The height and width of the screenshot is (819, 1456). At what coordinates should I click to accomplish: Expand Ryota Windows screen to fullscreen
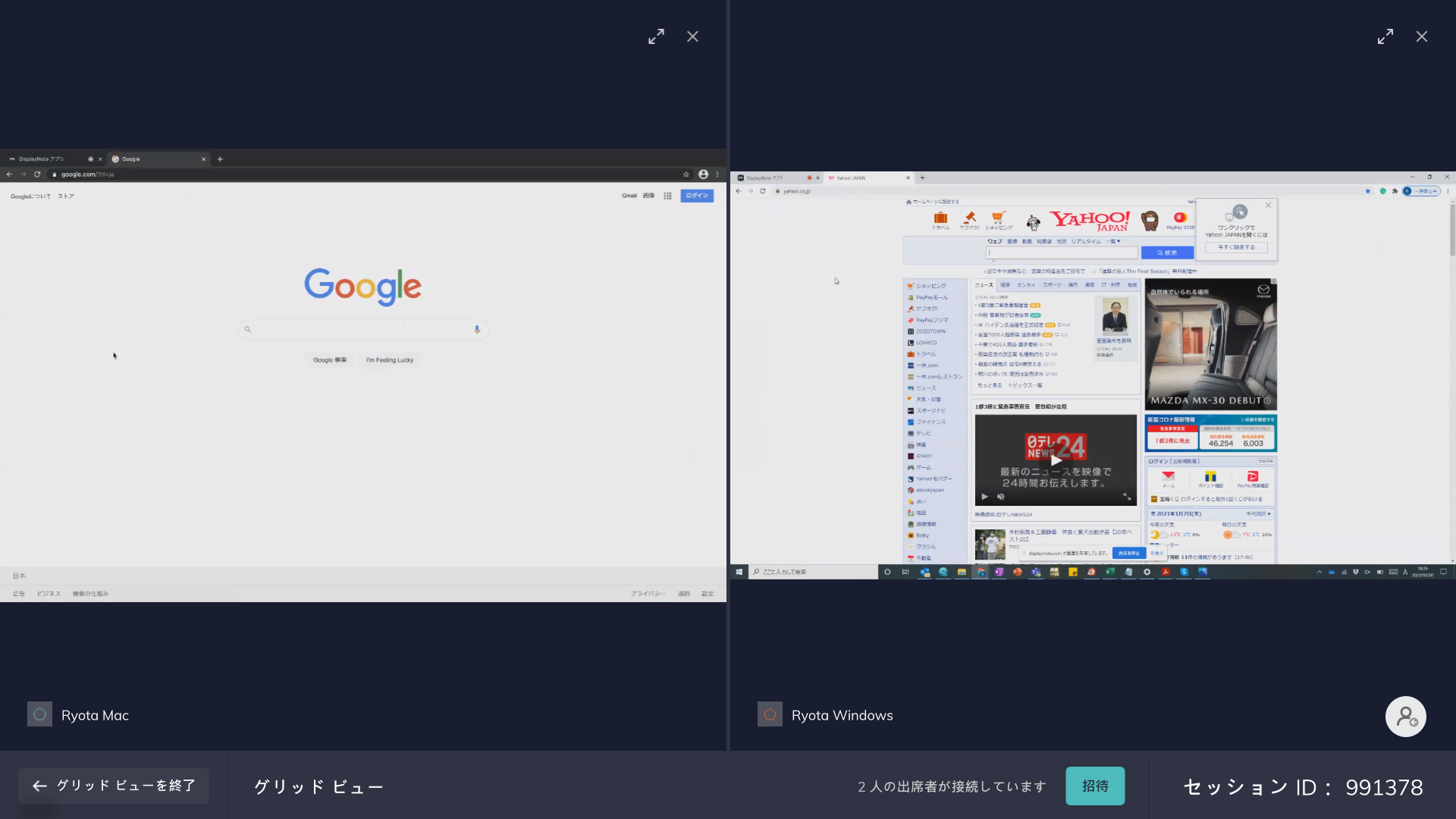click(x=1385, y=36)
